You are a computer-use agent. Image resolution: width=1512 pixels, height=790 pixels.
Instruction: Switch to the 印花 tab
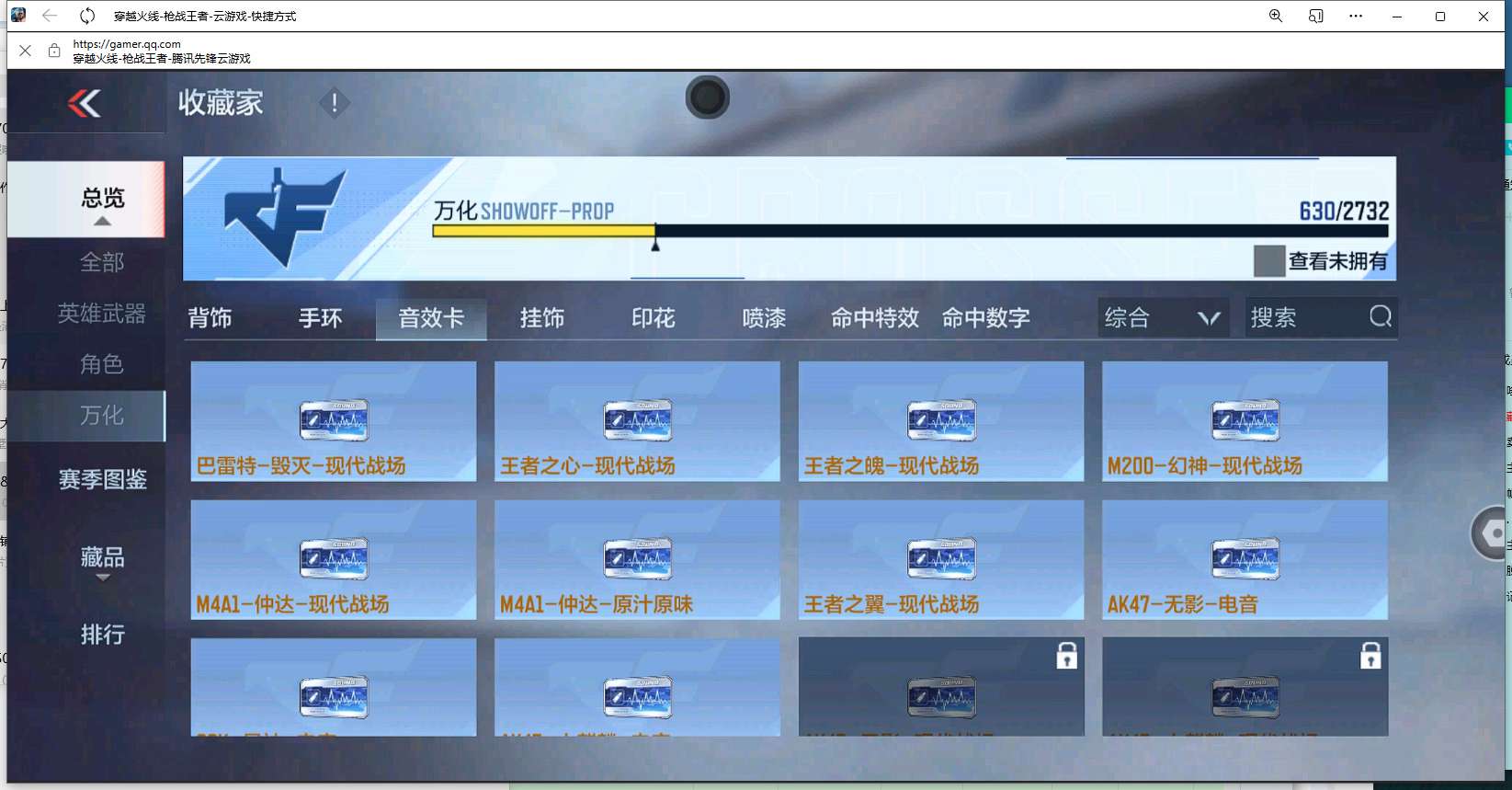pos(654,318)
